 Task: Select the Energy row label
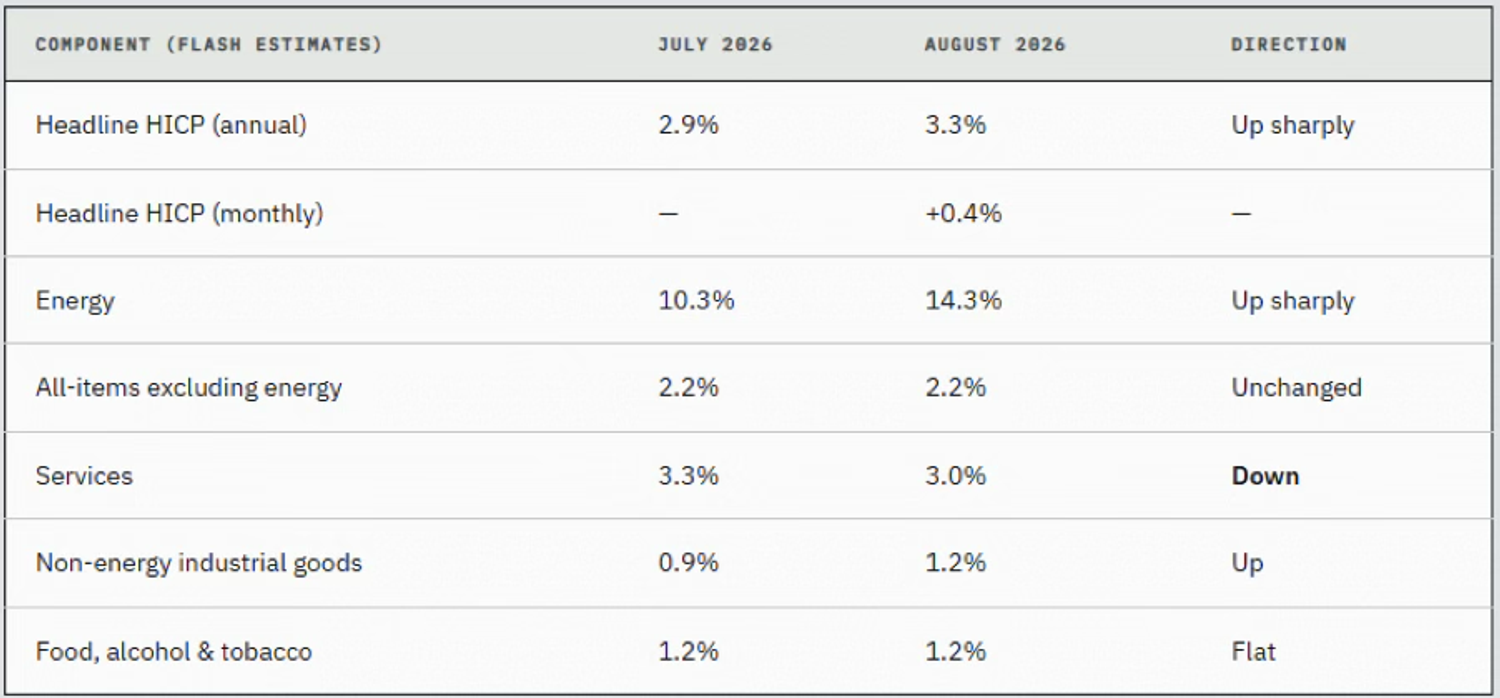[75, 301]
